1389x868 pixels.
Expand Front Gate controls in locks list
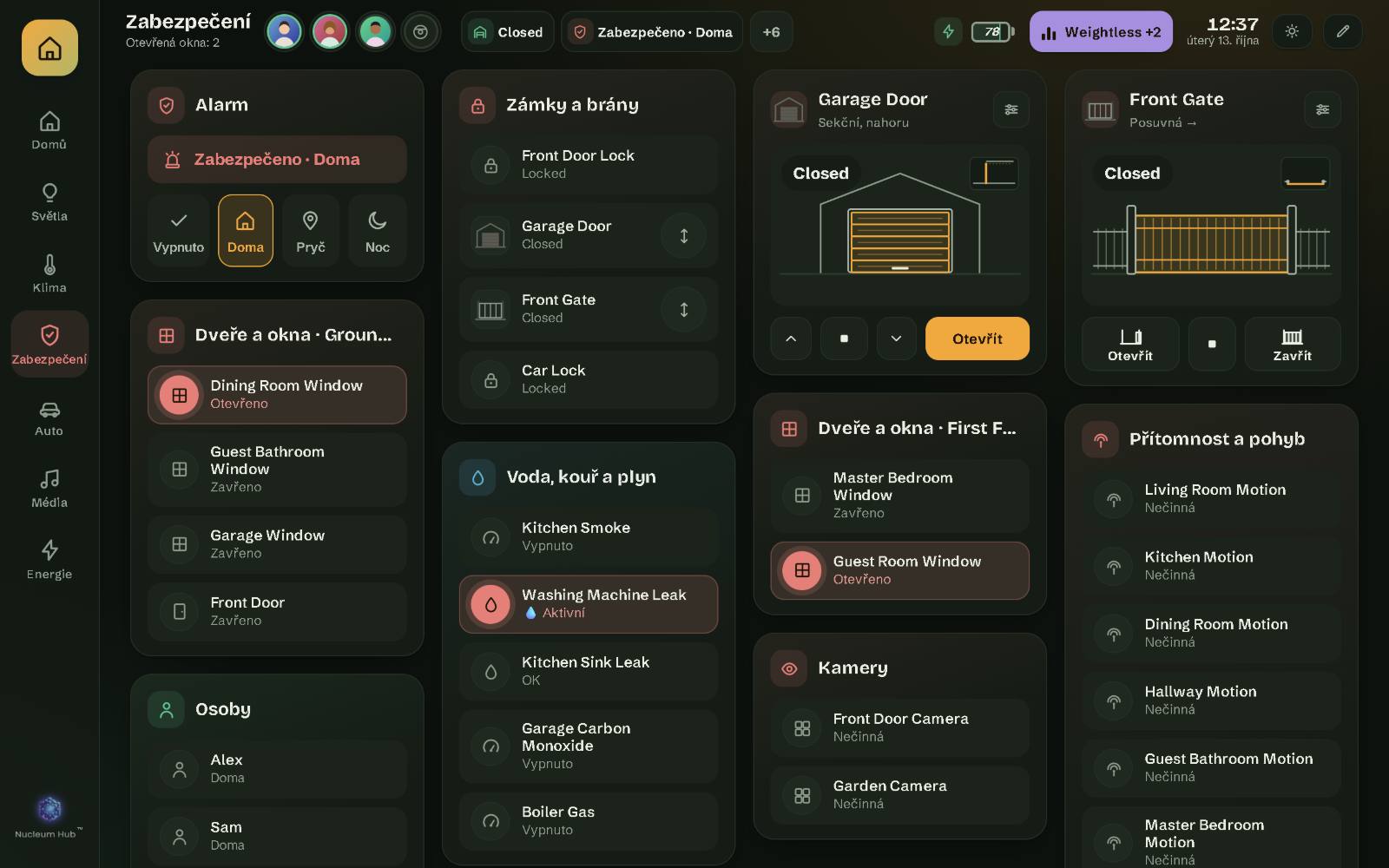click(x=684, y=309)
